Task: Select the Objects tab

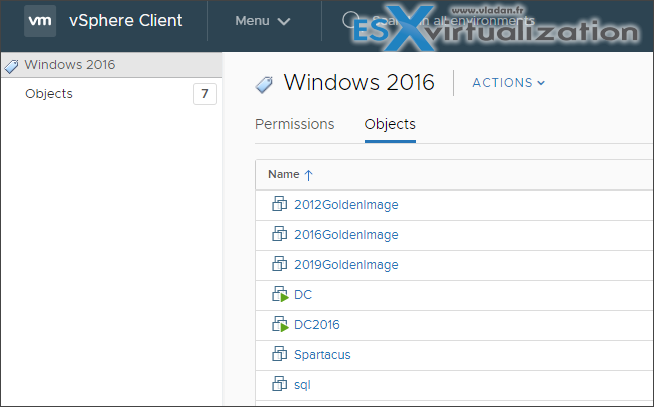Action: coord(390,124)
